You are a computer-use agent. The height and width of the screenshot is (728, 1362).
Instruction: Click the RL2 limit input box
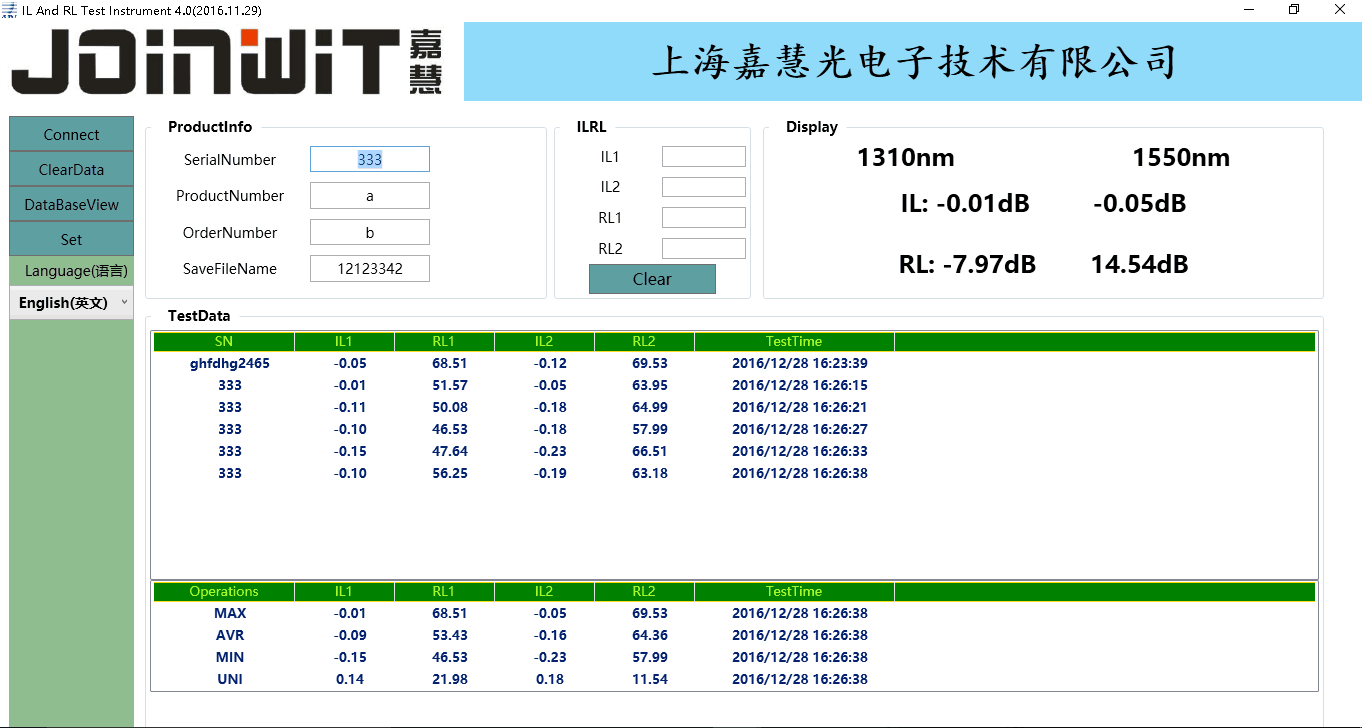pyautogui.click(x=703, y=249)
